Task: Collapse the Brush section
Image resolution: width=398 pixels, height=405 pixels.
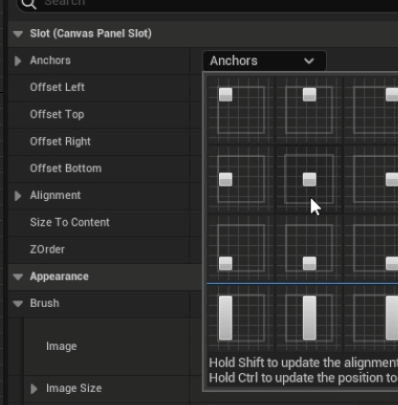Action: point(18,304)
